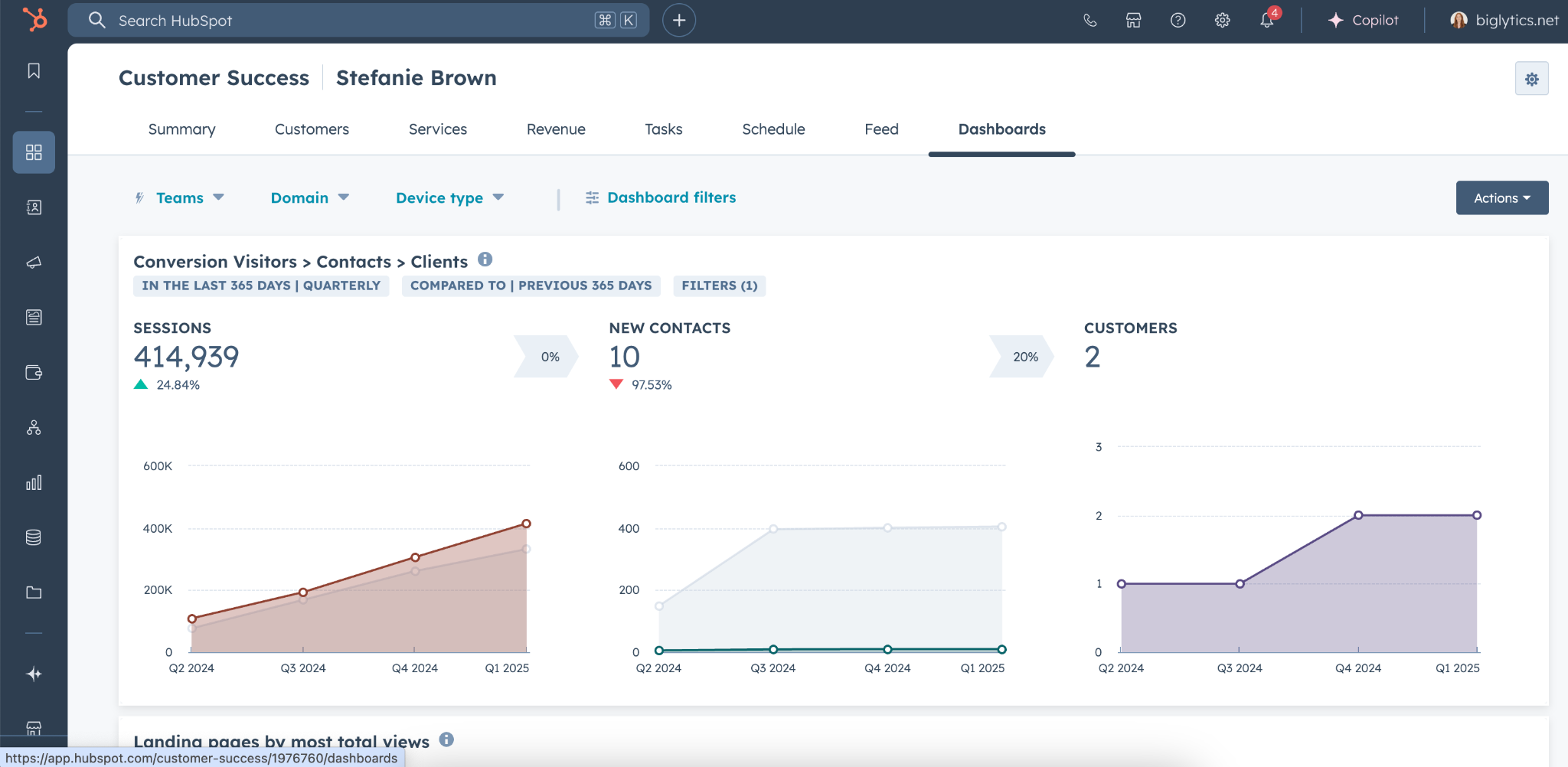
Task: Switch to the Revenue tab
Action: click(556, 129)
